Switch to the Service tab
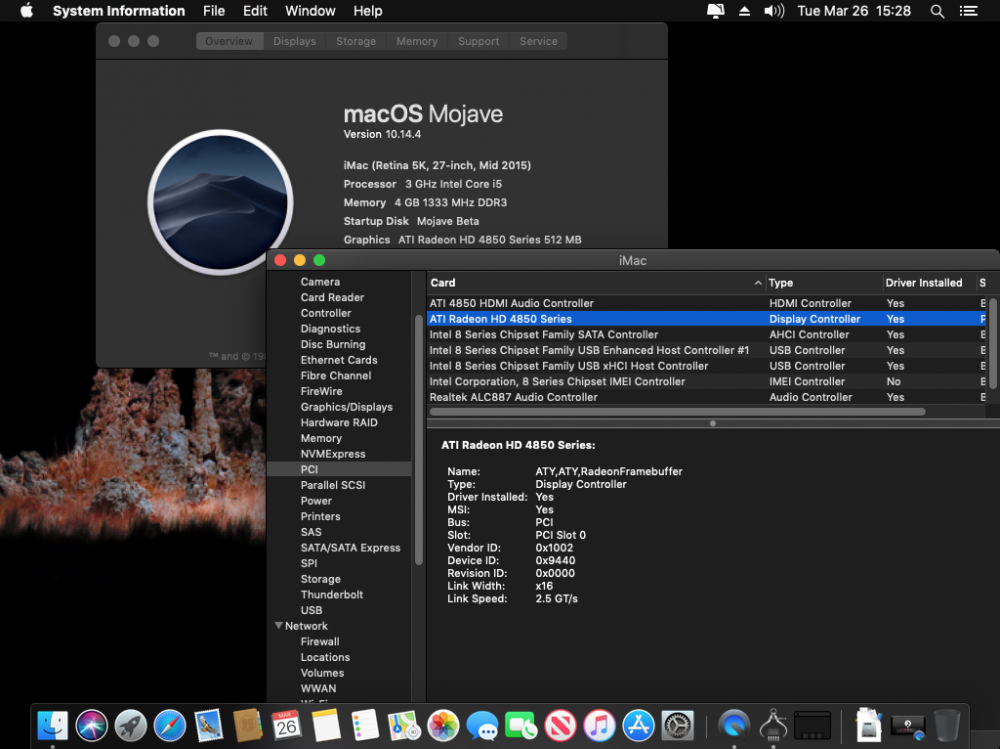 (x=538, y=41)
